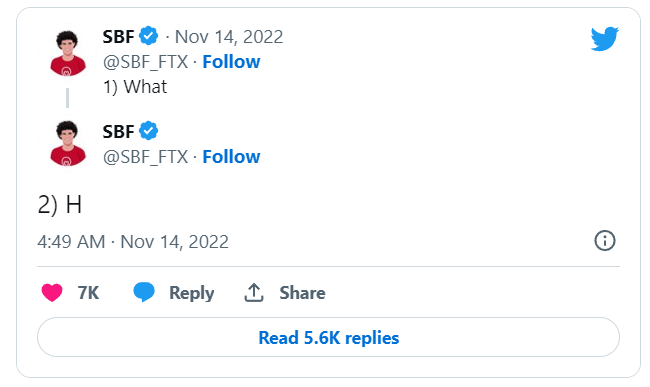
Task: Open the 4:49 AM · Nov 14, 2022 timestamp
Action: click(133, 242)
